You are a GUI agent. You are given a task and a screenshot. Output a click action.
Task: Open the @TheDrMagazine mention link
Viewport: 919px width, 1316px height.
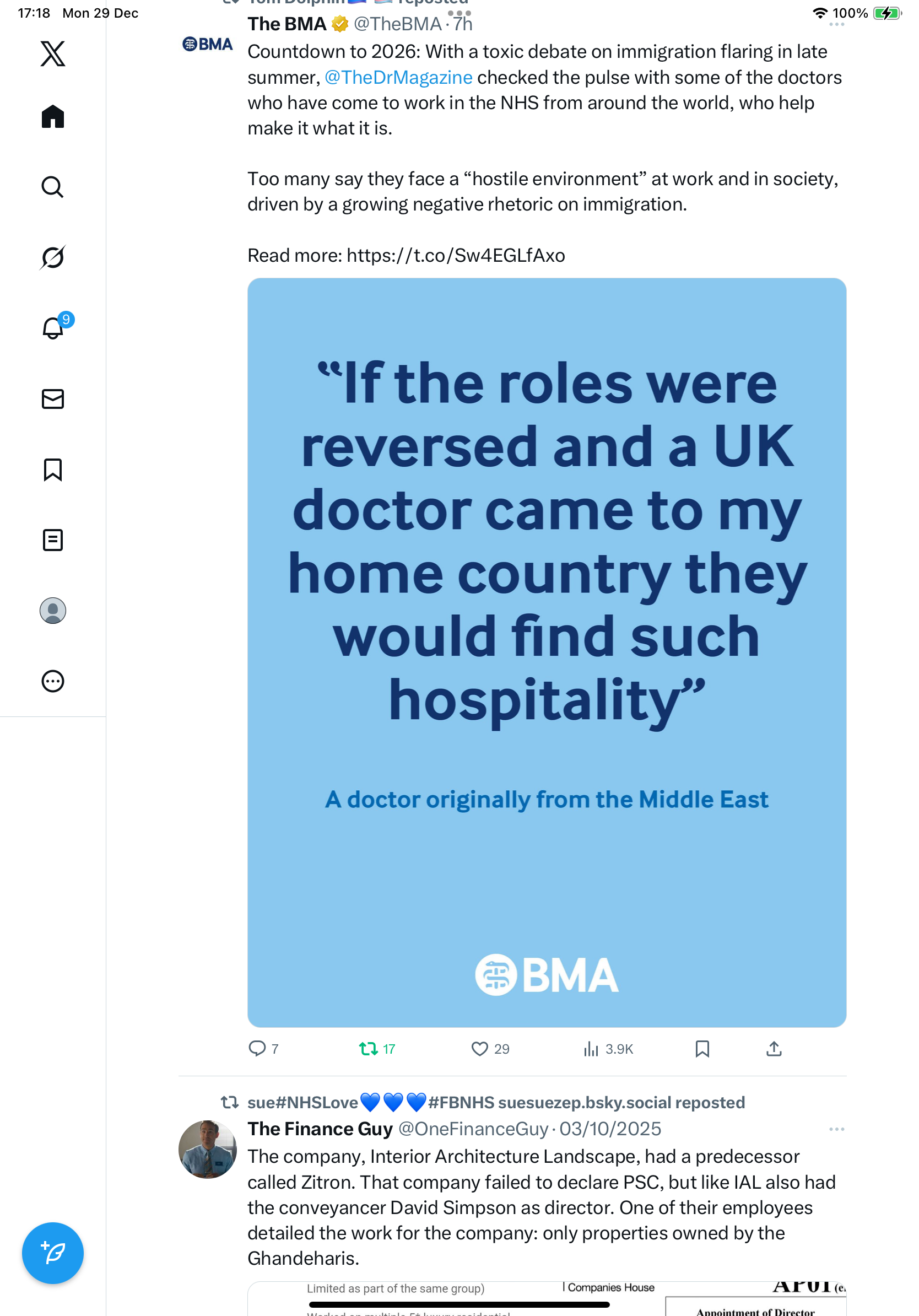click(x=398, y=77)
